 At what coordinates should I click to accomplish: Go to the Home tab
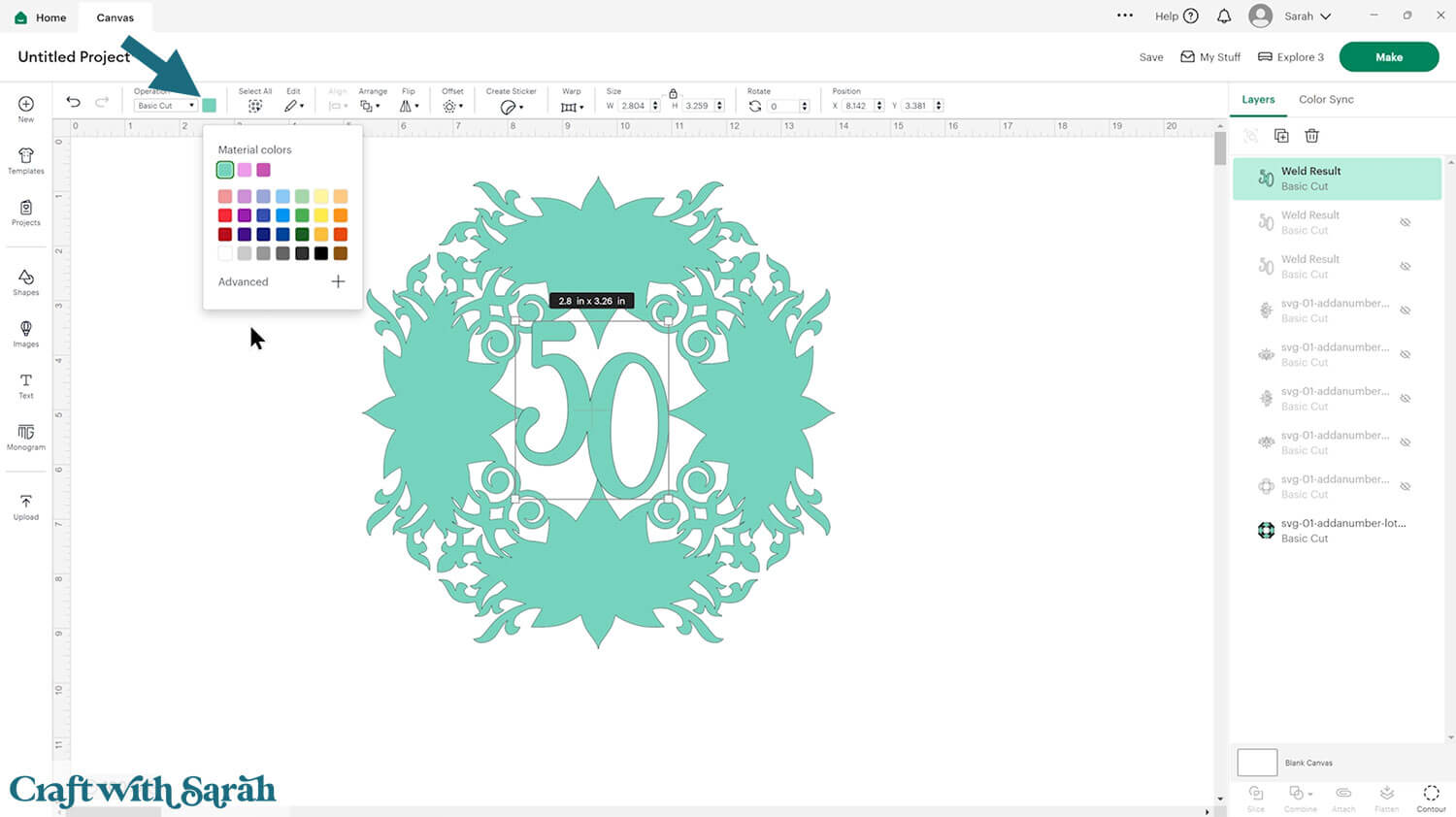coord(41,17)
